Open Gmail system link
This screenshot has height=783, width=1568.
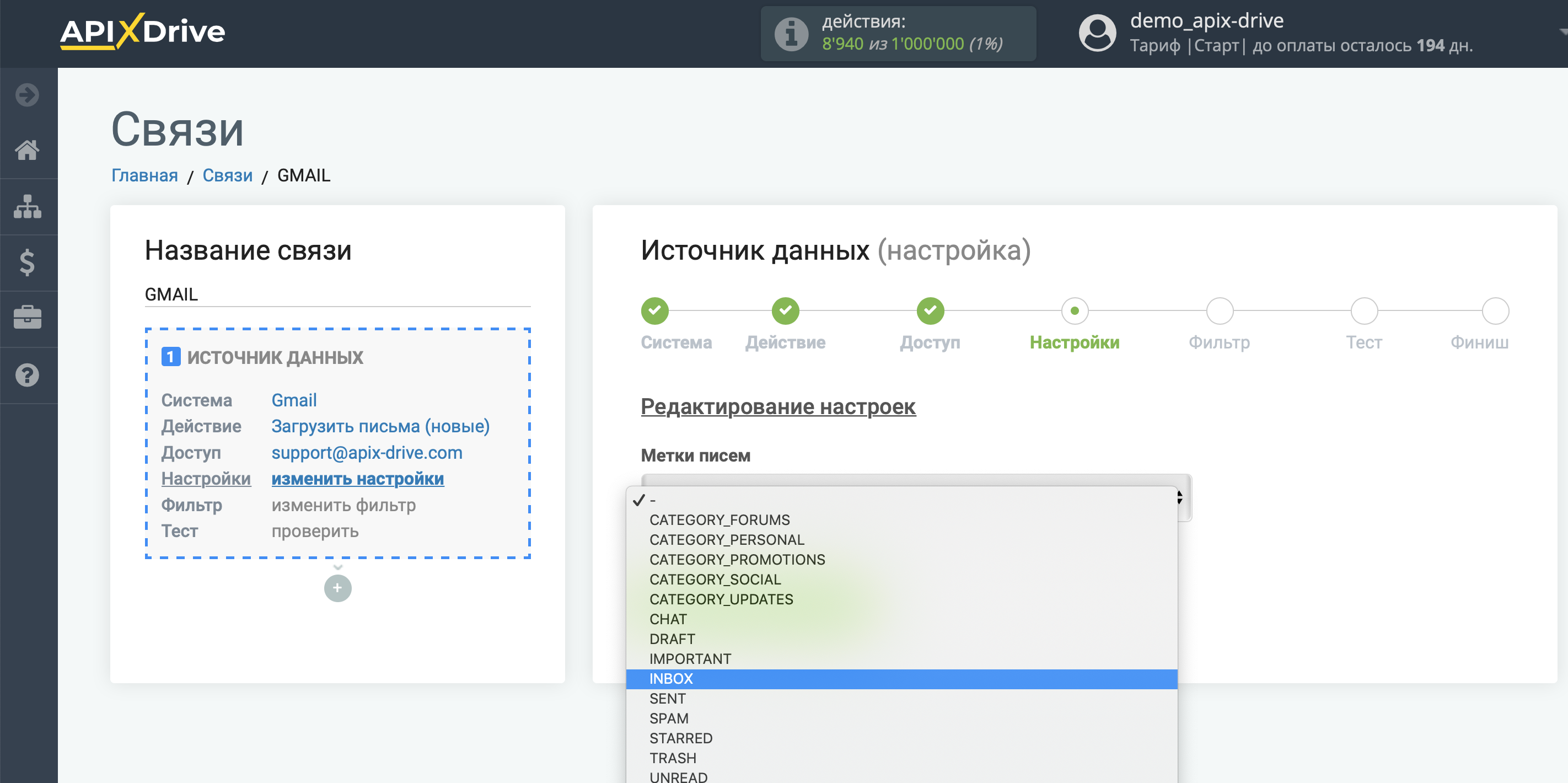(x=294, y=400)
